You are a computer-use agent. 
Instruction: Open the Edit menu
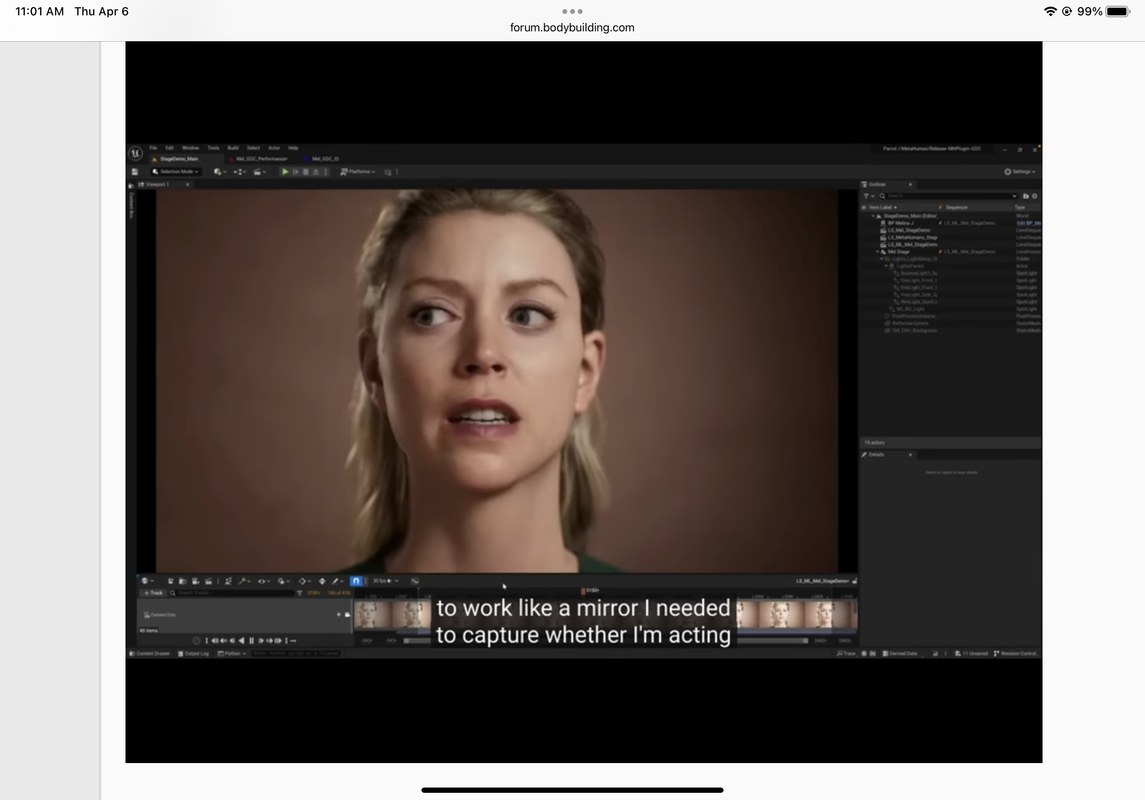[169, 147]
